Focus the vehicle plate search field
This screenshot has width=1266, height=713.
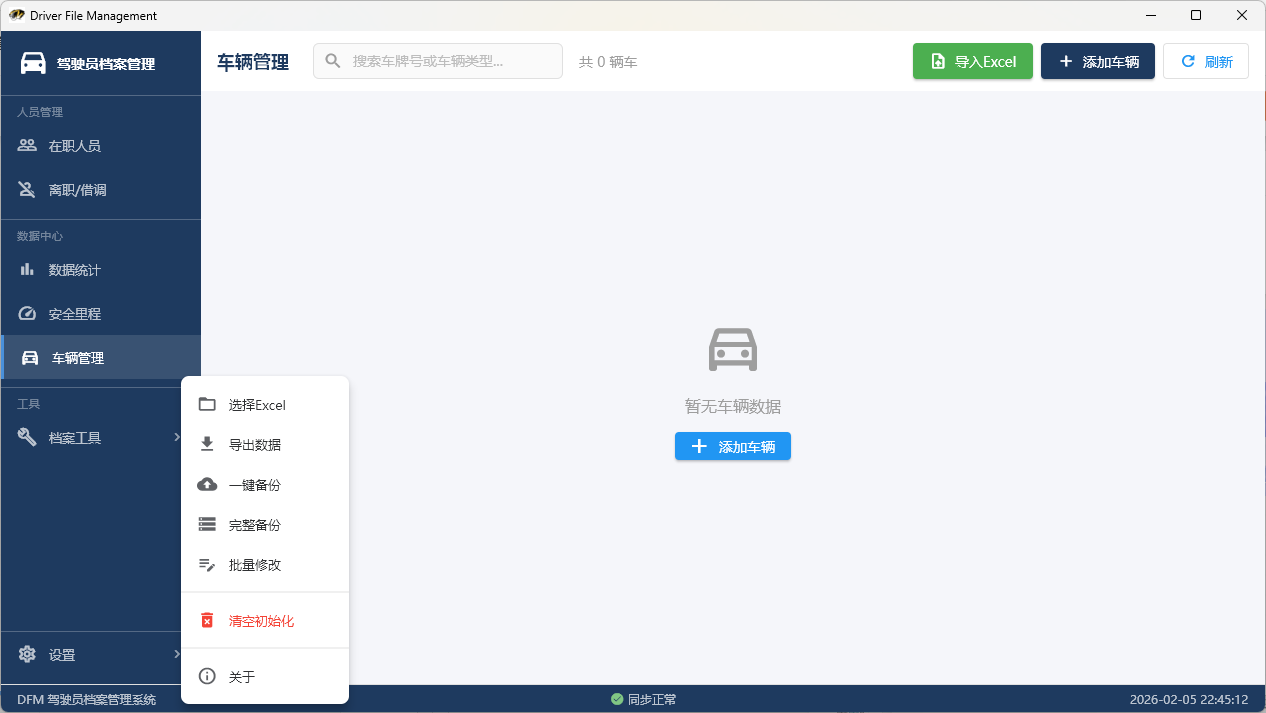tap(450, 61)
